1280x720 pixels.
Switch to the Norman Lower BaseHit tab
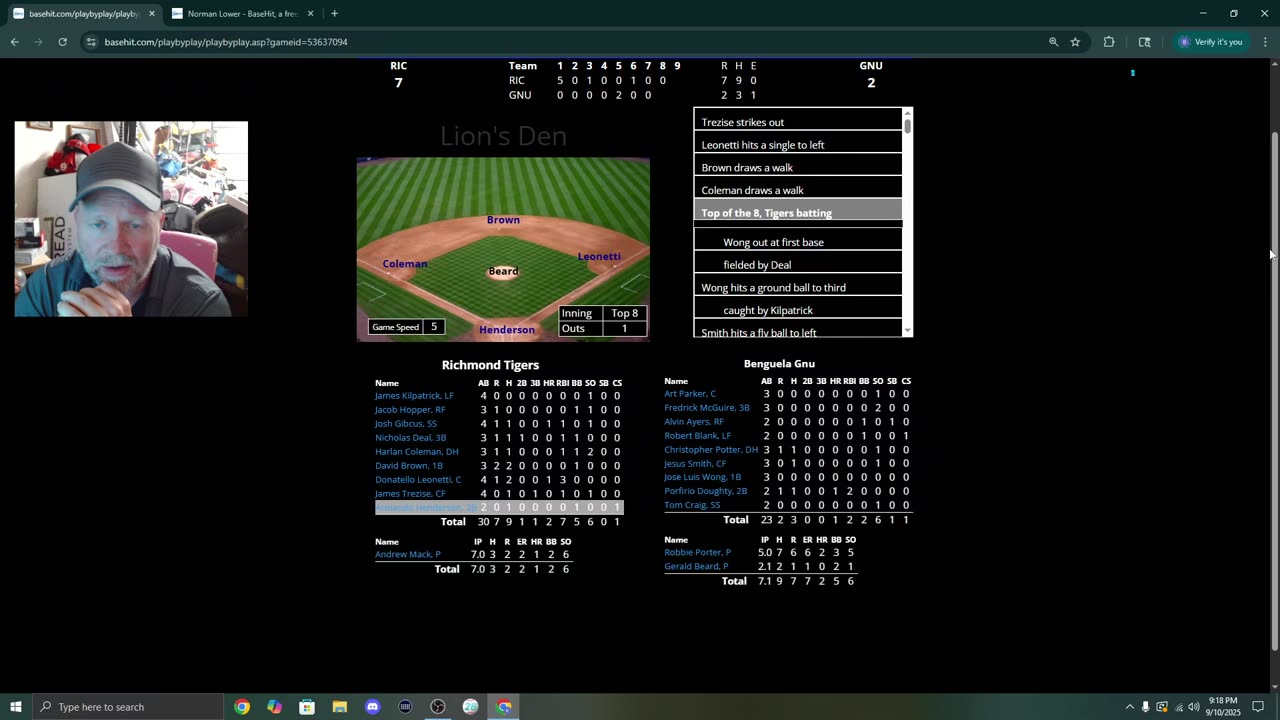point(242,14)
